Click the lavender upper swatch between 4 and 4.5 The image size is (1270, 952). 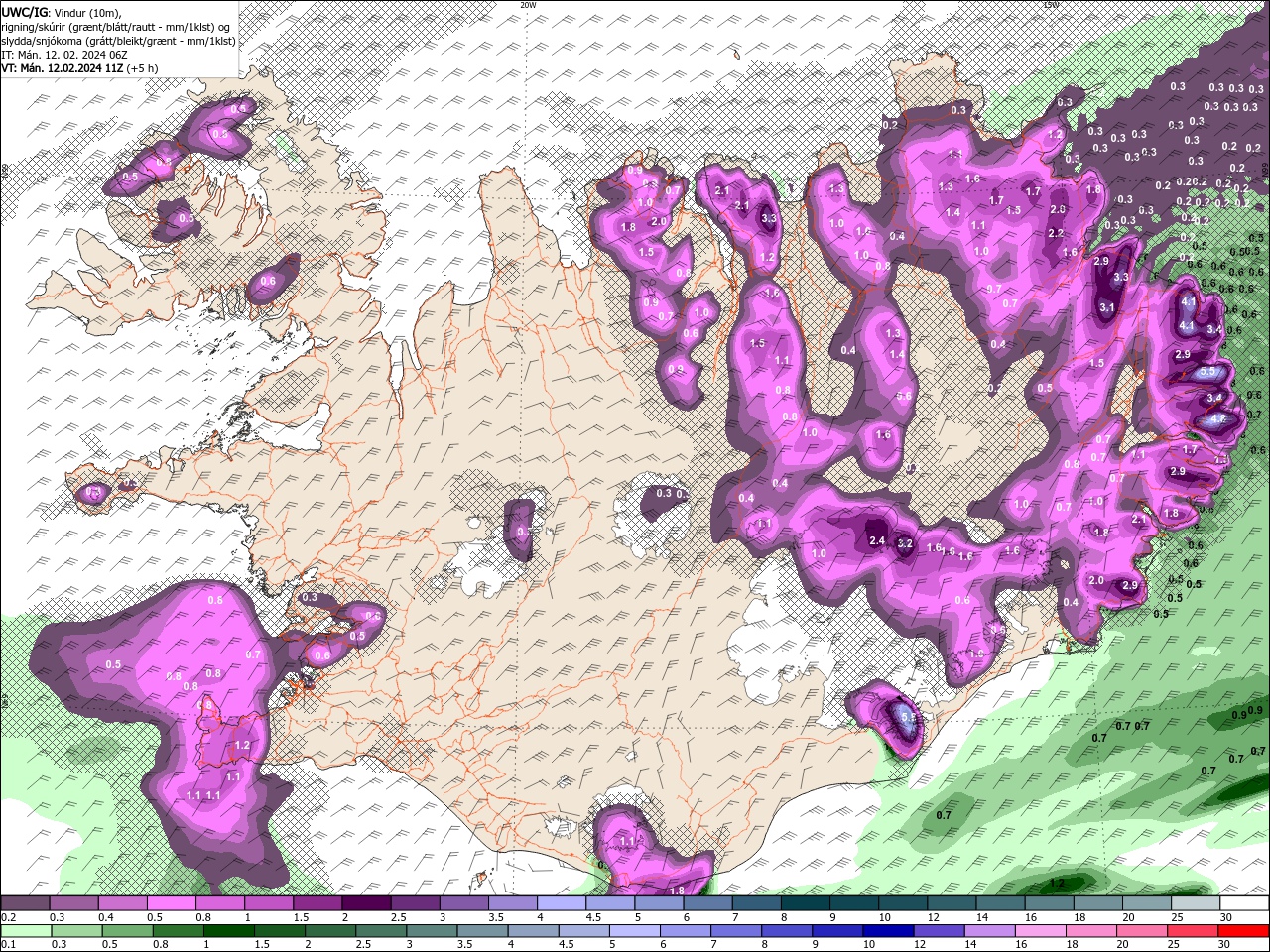pos(562,903)
